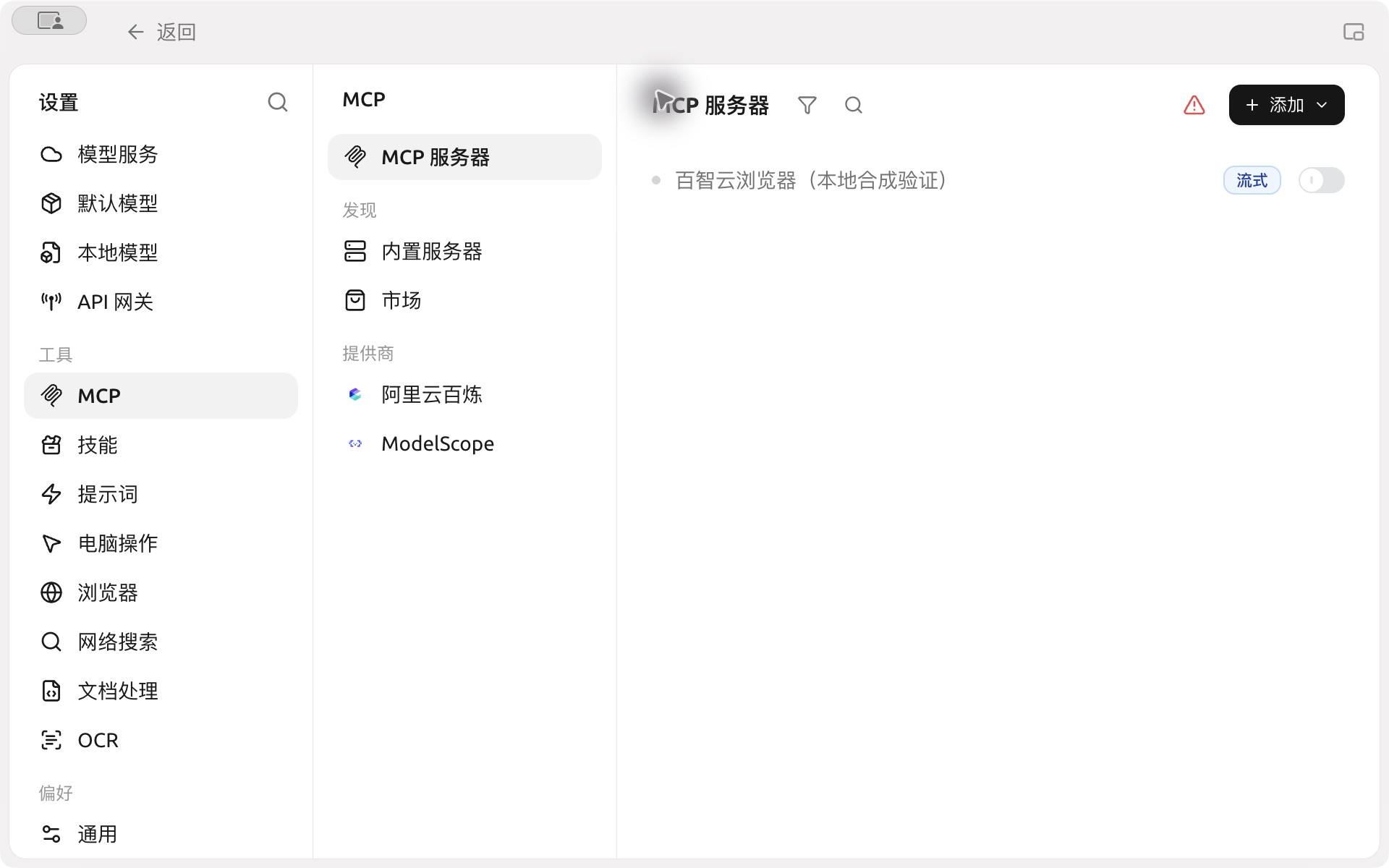Open 内置服务器 list
This screenshot has height=868, width=1389.
point(464,251)
